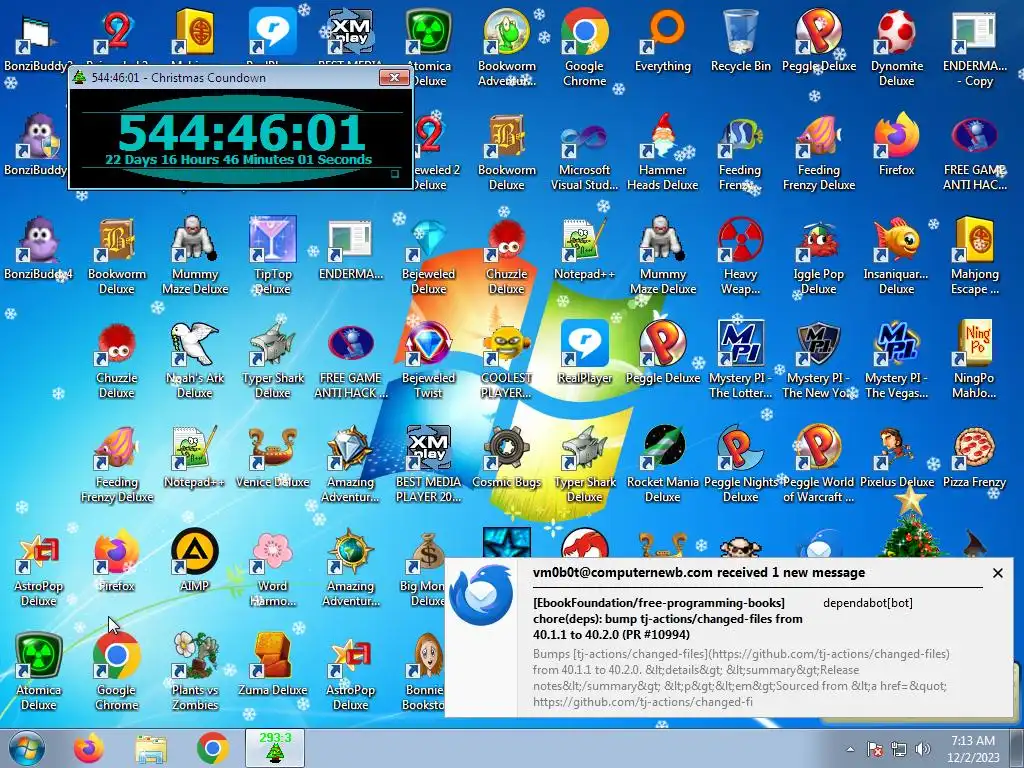This screenshot has width=1024, height=768.
Task: Select Mystery PI - The New York icon
Action: [818, 359]
